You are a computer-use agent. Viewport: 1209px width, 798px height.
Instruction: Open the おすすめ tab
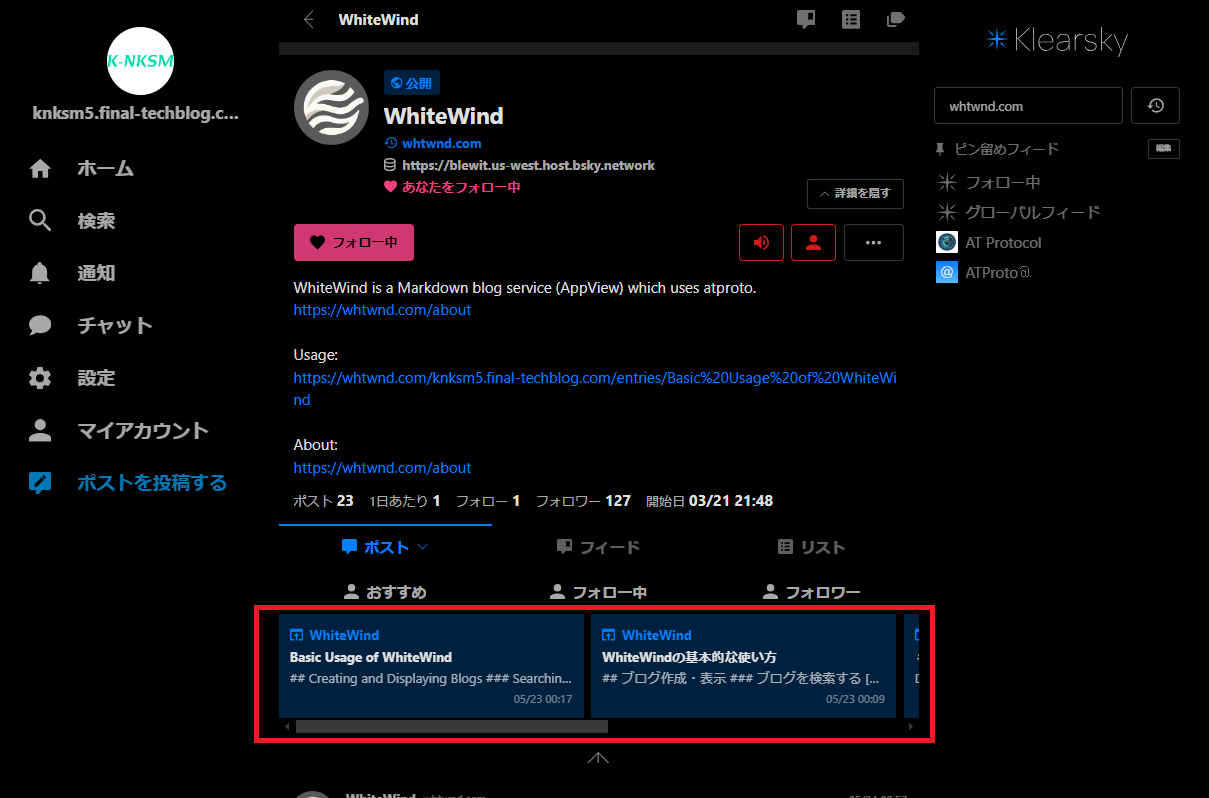pos(385,592)
